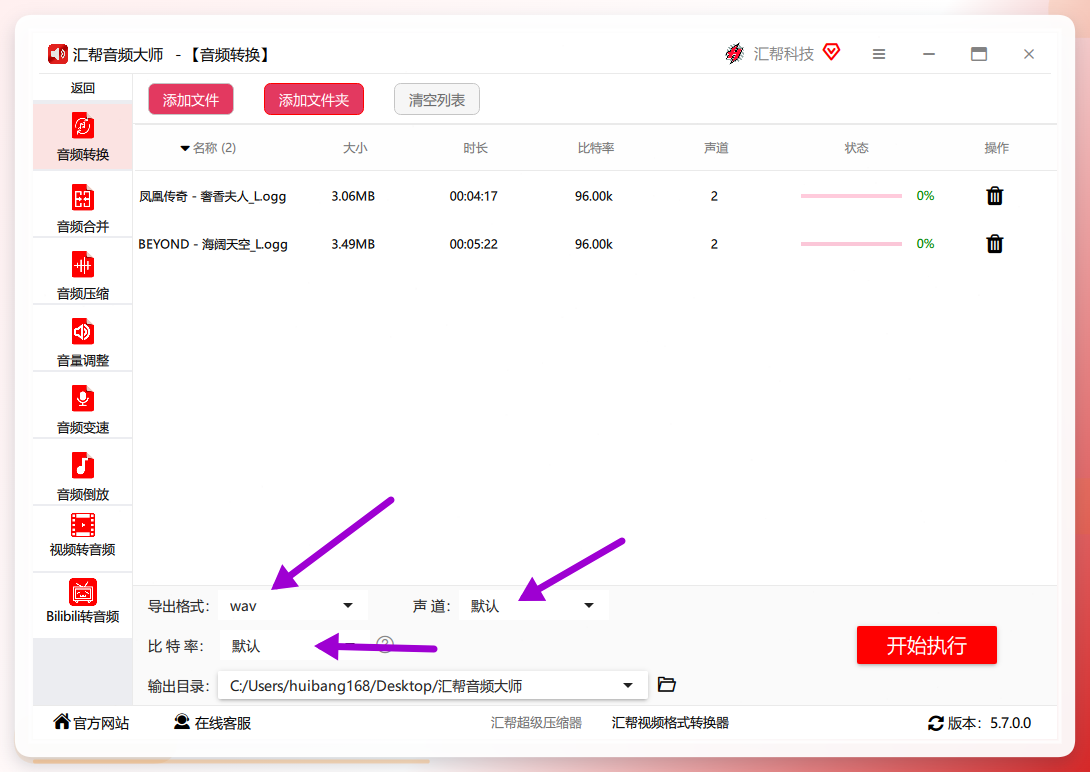Click the 声道 column header
This screenshot has width=1090, height=772.
pyautogui.click(x=716, y=148)
